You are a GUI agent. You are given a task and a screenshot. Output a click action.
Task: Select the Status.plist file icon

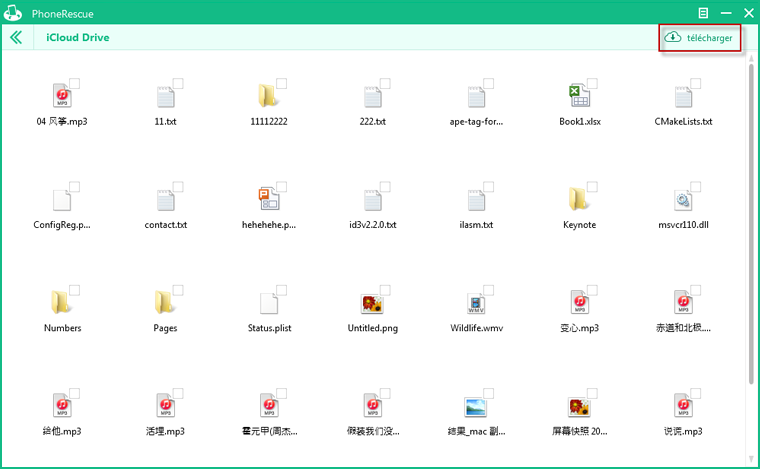269,303
